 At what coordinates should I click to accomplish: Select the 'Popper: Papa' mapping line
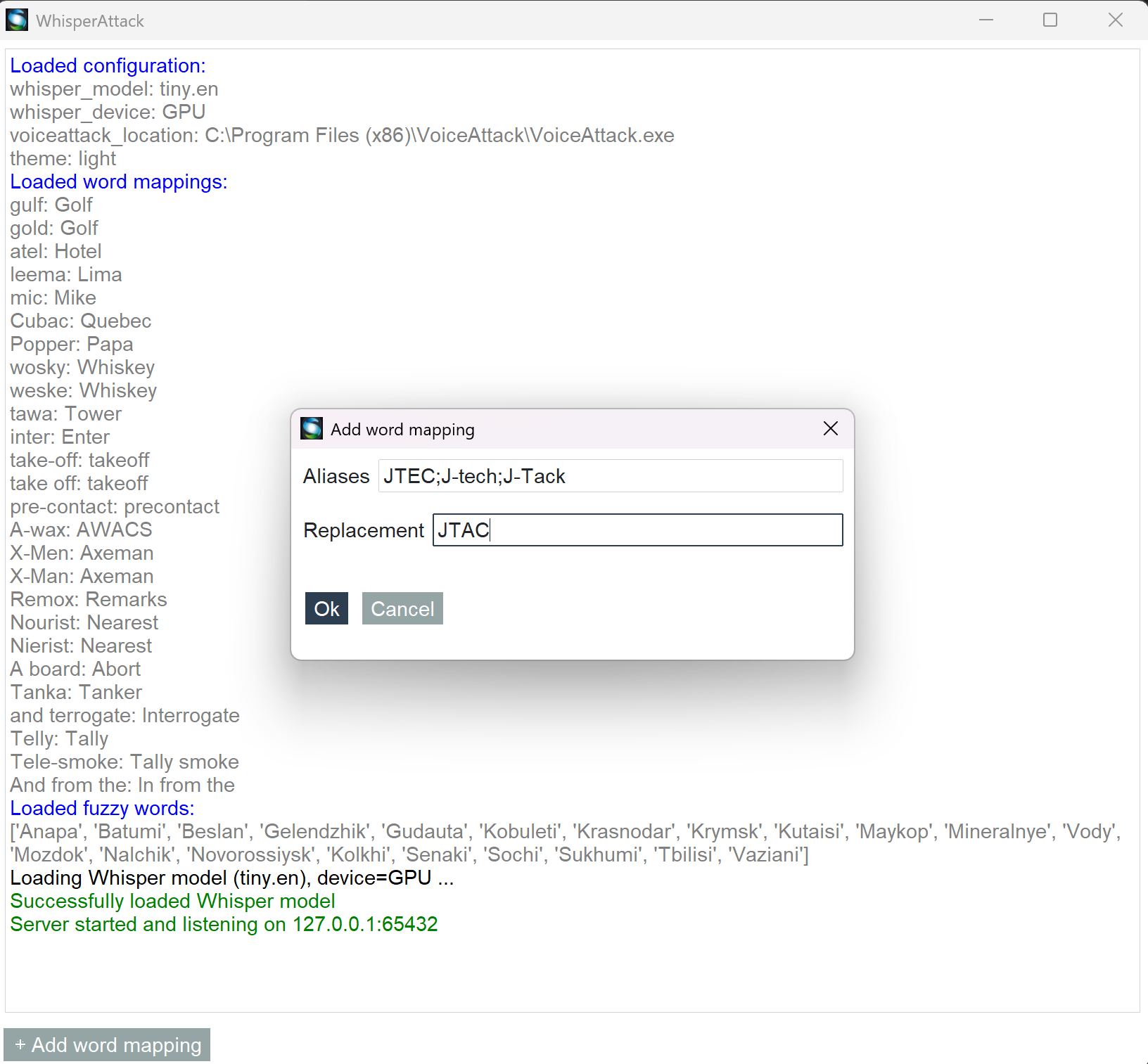point(72,344)
